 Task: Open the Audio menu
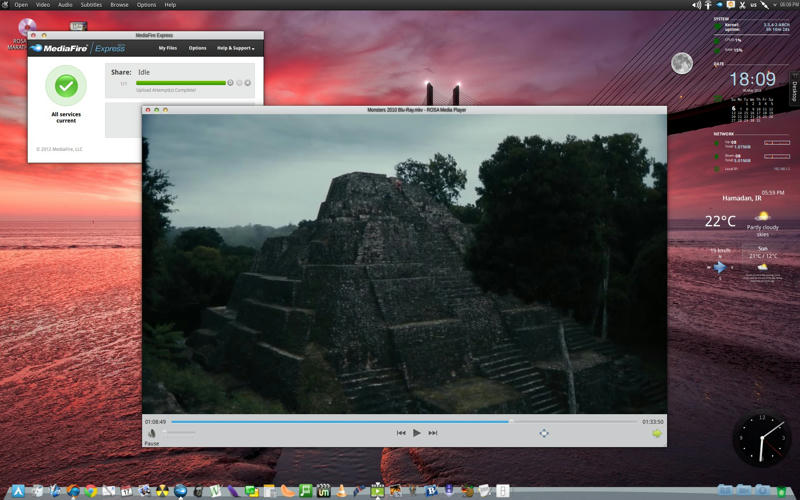(x=65, y=5)
